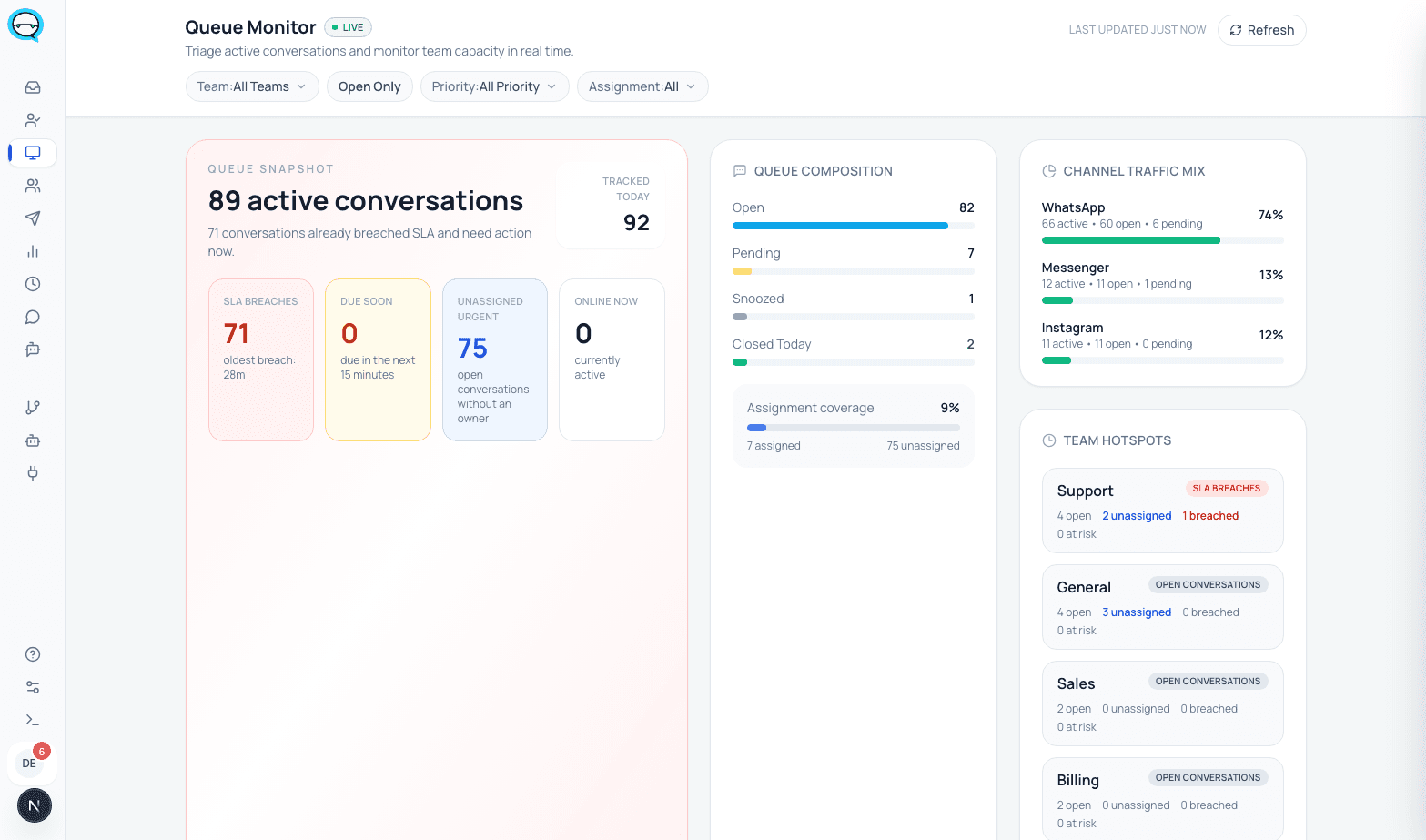1426x840 pixels.
Task: Expand the Assignment: All dropdown
Action: click(642, 86)
